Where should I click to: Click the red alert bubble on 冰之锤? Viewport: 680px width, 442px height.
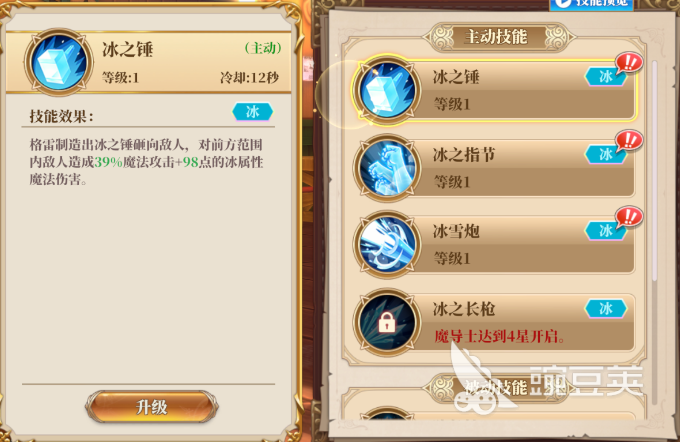[629, 64]
